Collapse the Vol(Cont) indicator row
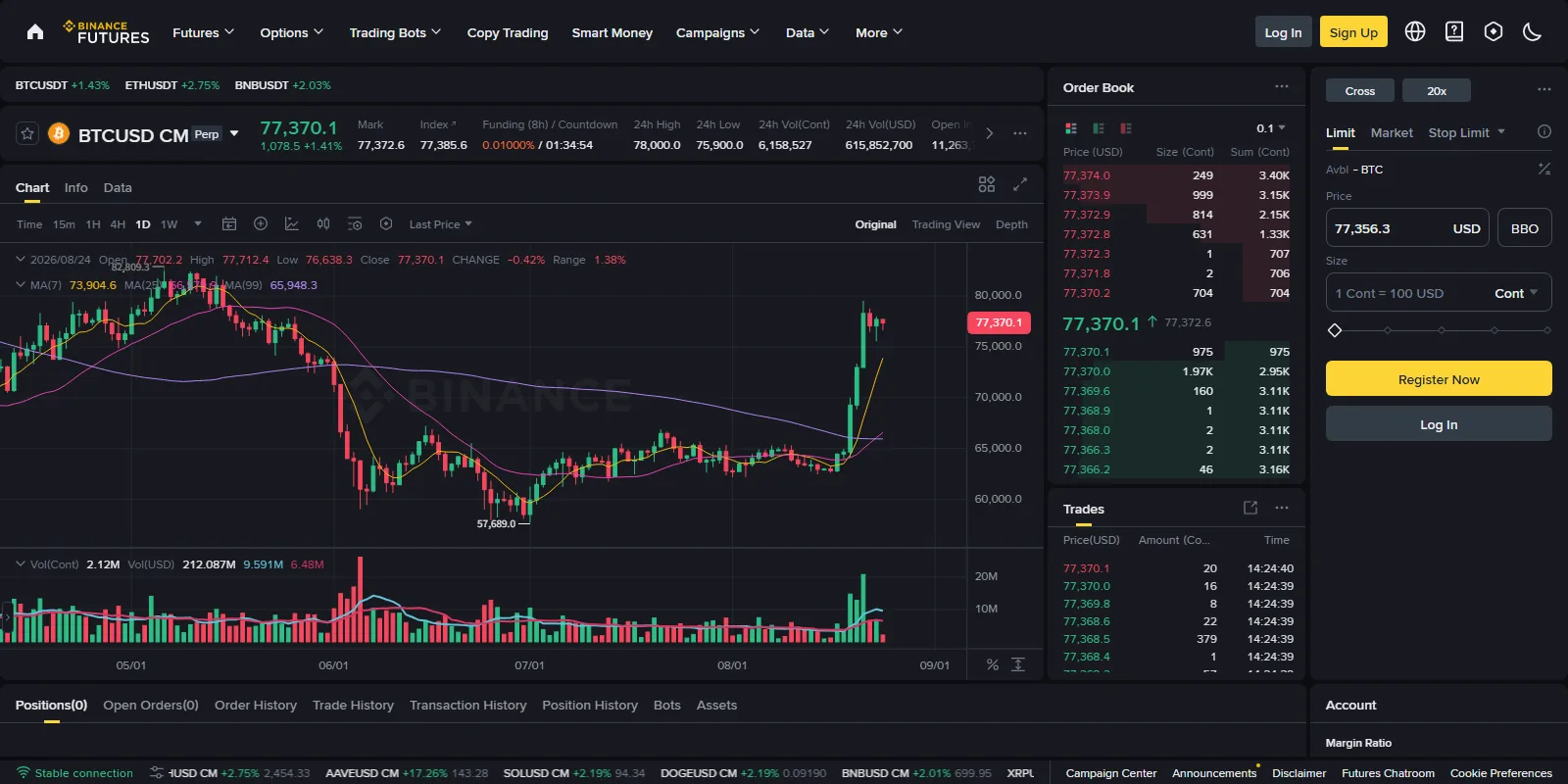 coord(20,564)
